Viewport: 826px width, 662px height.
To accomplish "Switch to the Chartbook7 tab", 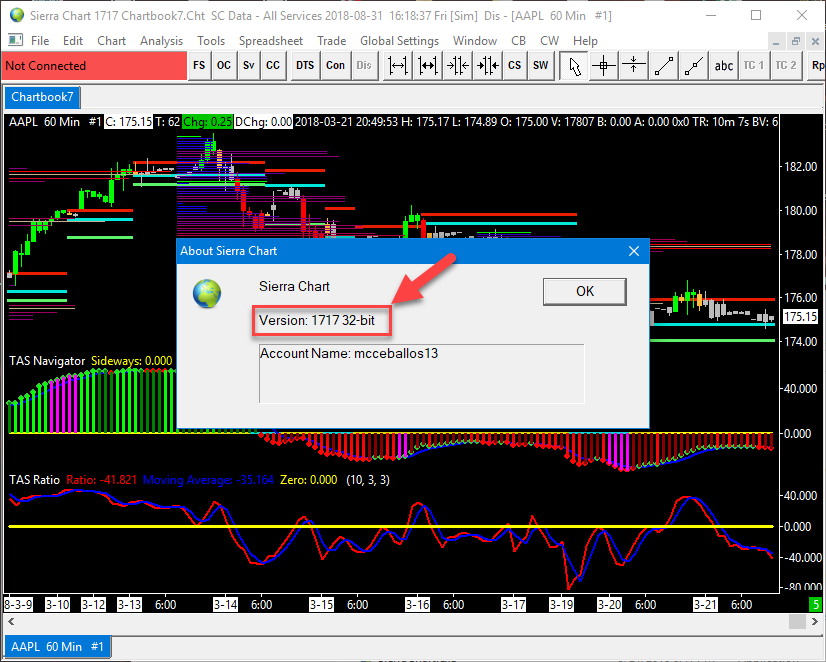I will click(42, 97).
